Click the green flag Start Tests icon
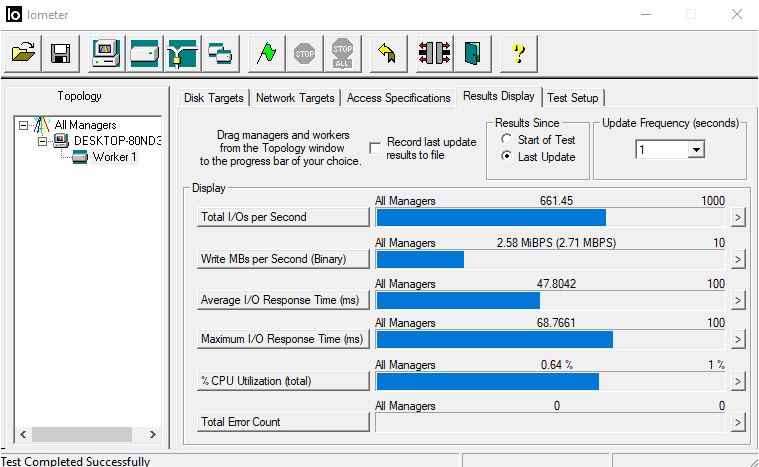This screenshot has height=467, width=759. click(x=265, y=53)
